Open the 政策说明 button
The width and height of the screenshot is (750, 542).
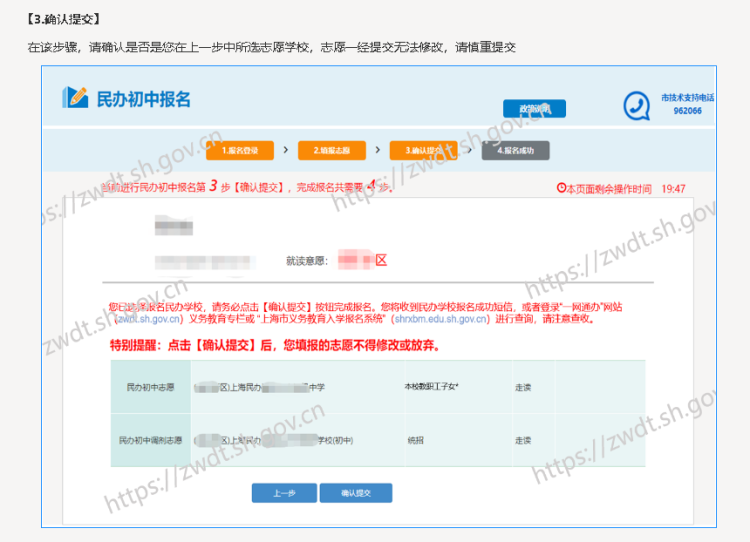tap(534, 108)
